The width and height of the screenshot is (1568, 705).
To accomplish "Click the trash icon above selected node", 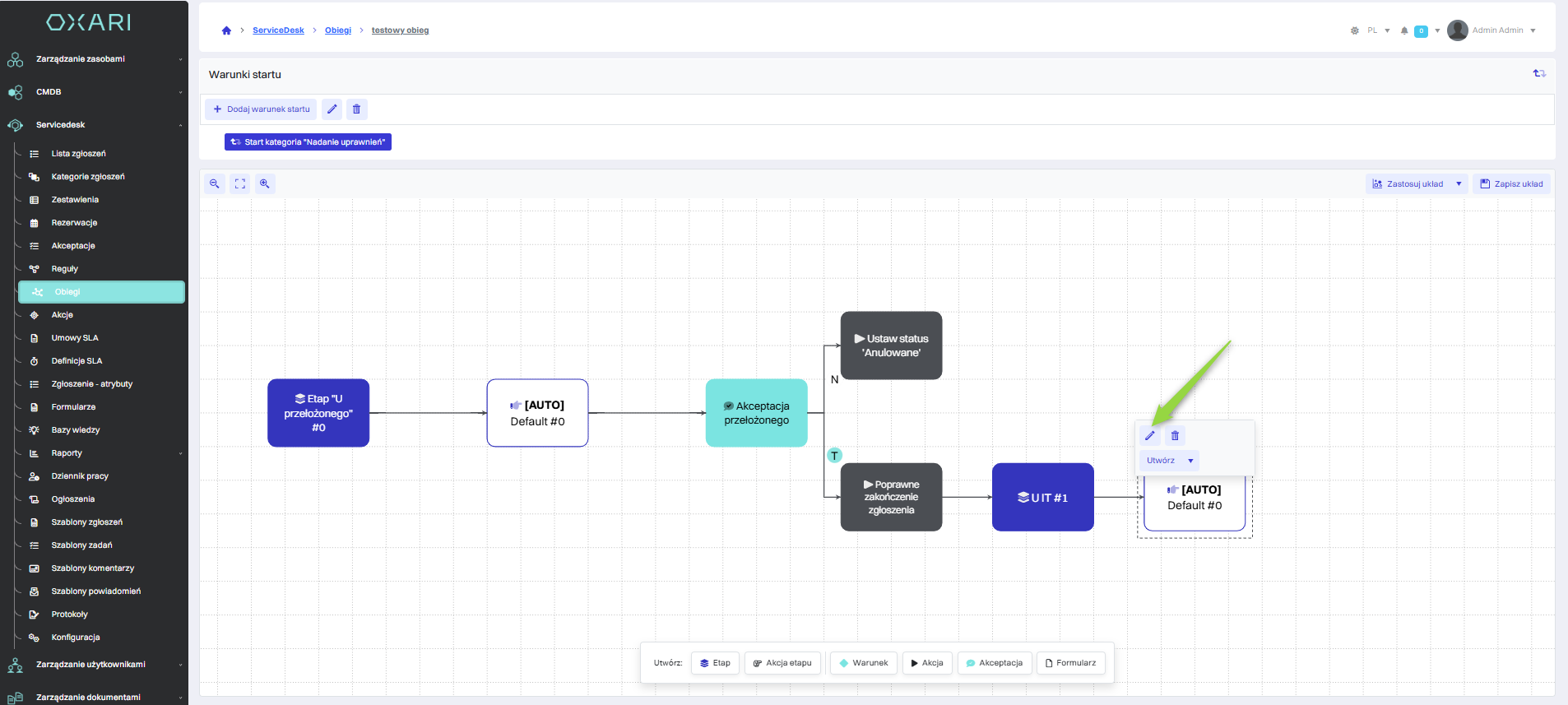I will pos(1175,436).
